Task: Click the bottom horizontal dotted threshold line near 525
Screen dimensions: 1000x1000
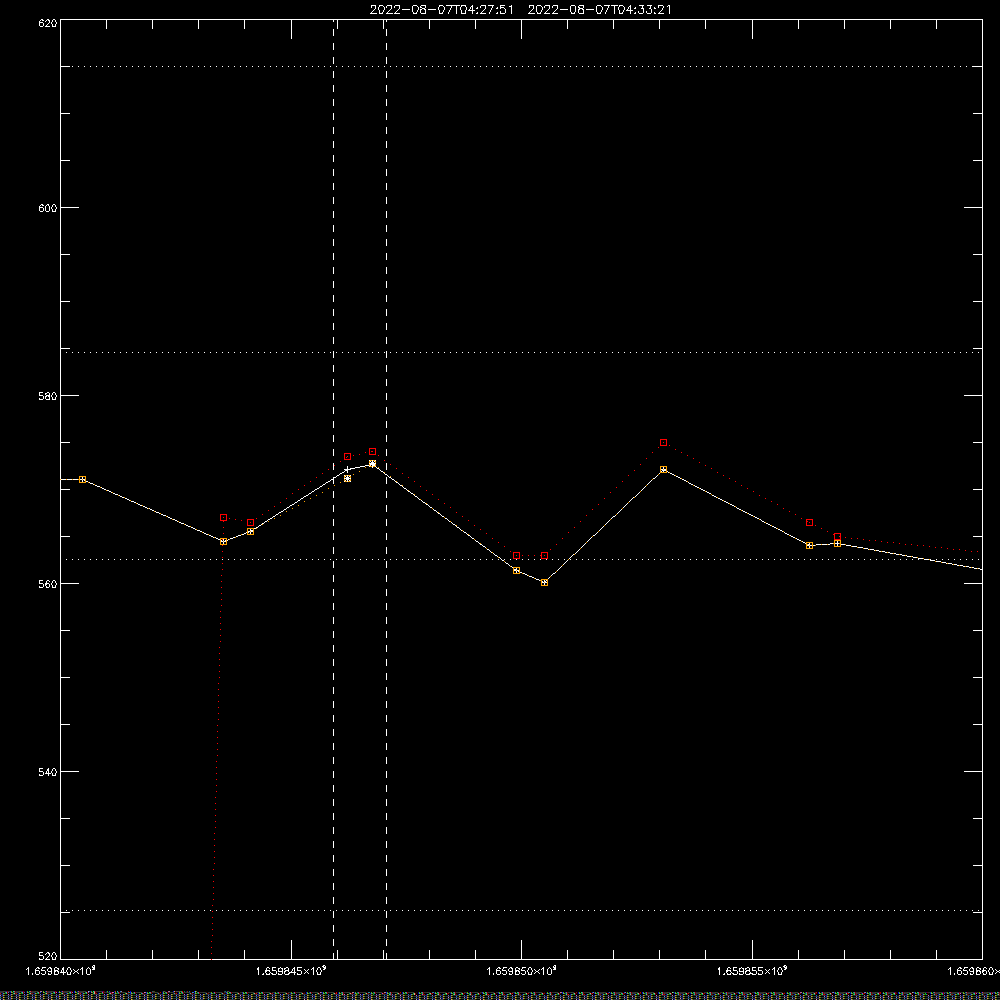Action: (521, 911)
